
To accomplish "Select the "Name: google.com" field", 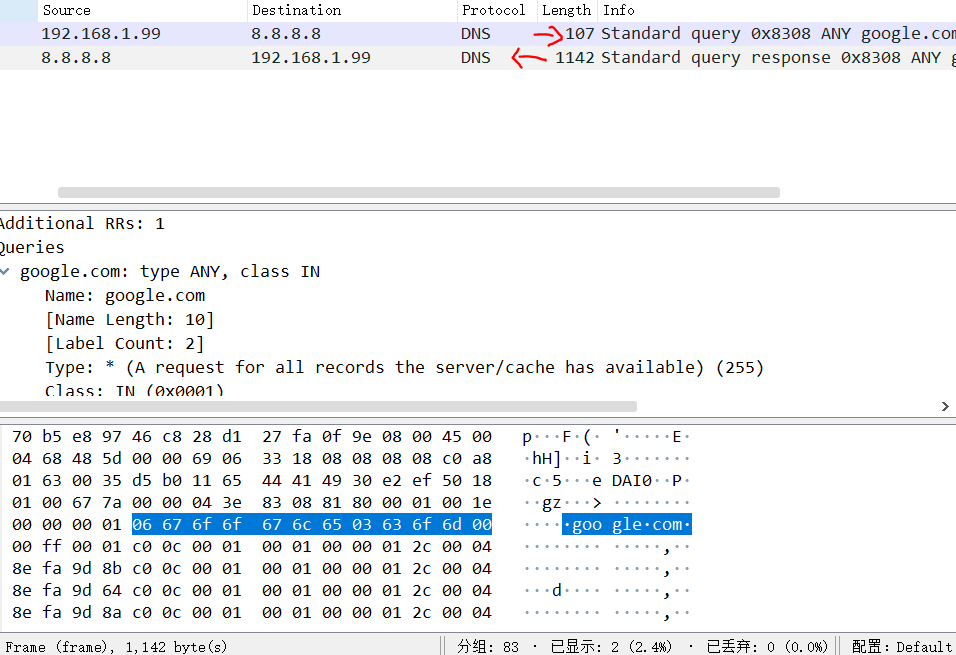I will pyautogui.click(x=125, y=296).
